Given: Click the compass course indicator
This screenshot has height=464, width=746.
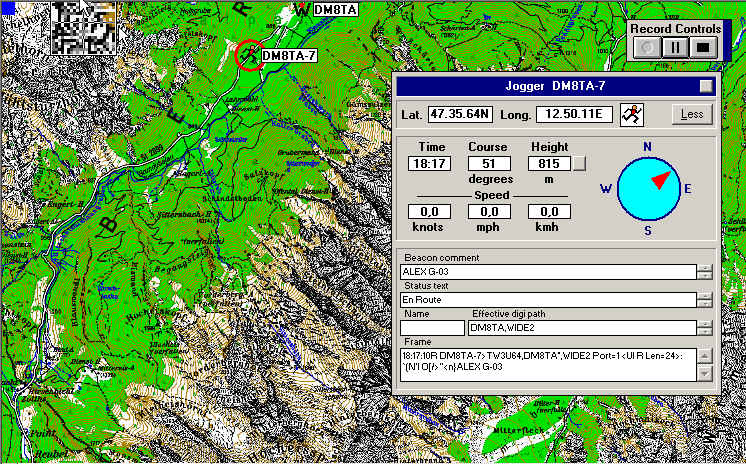Looking at the screenshot, I should click(x=648, y=189).
